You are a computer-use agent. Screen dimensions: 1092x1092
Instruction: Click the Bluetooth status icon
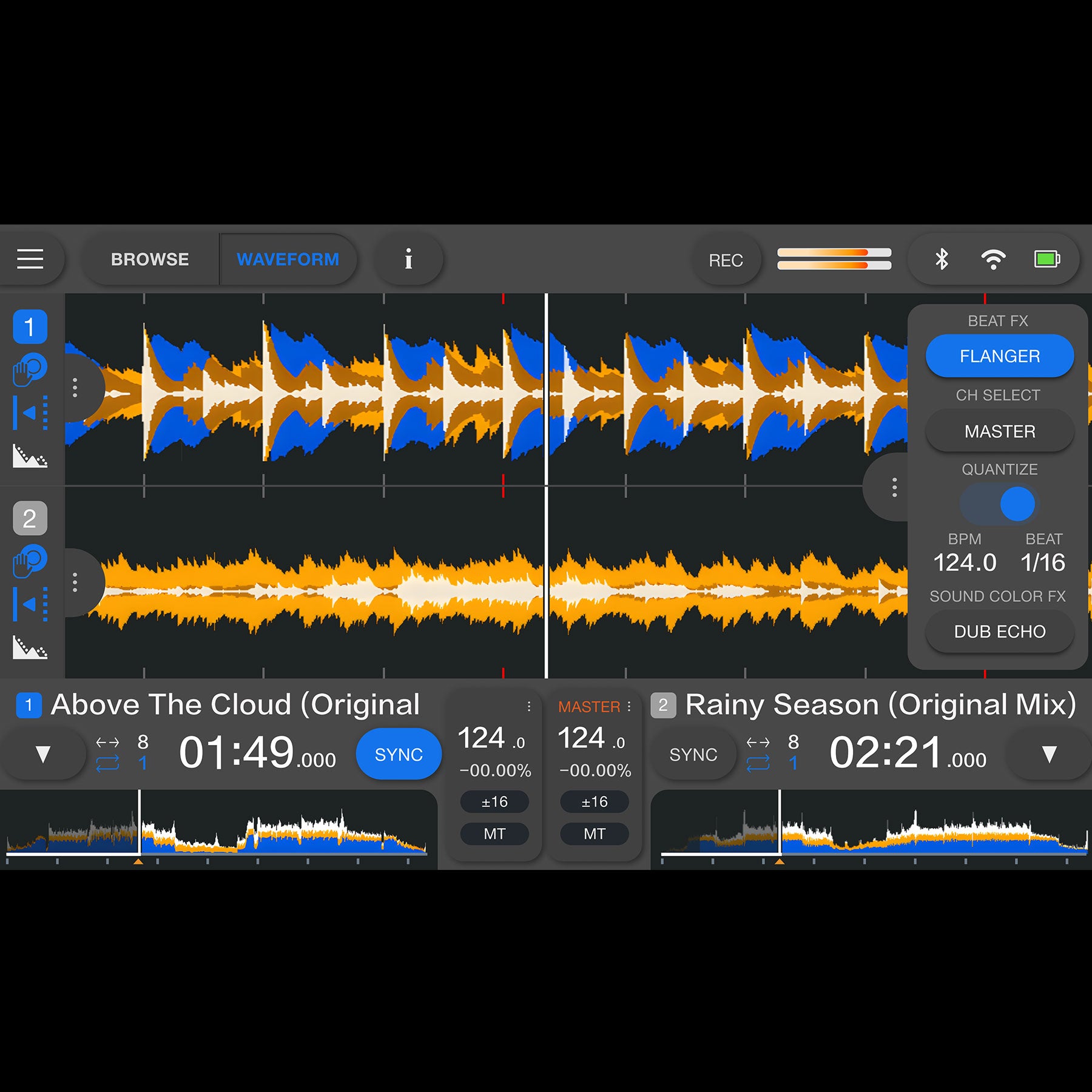pyautogui.click(x=942, y=259)
